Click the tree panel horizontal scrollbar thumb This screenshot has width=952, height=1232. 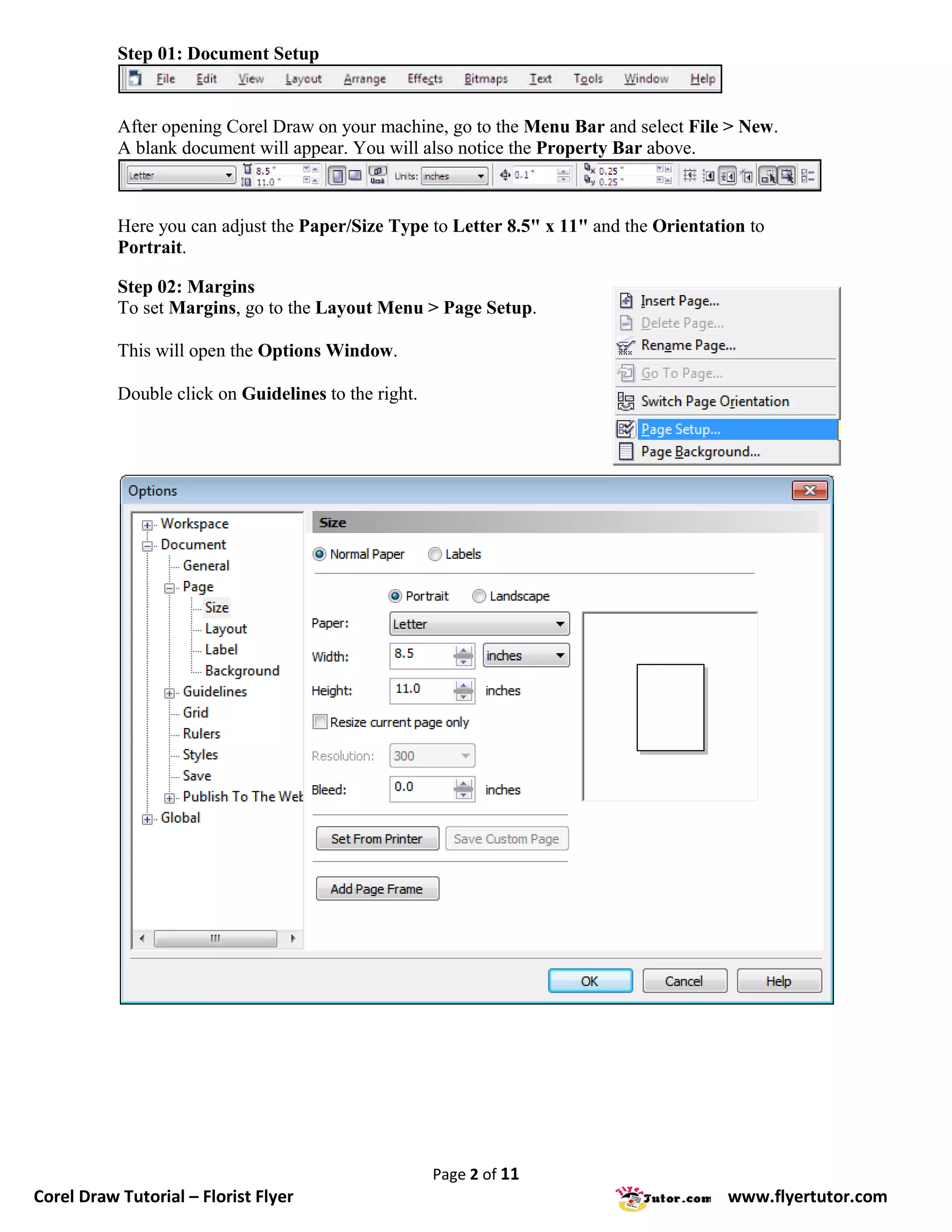[x=215, y=939]
